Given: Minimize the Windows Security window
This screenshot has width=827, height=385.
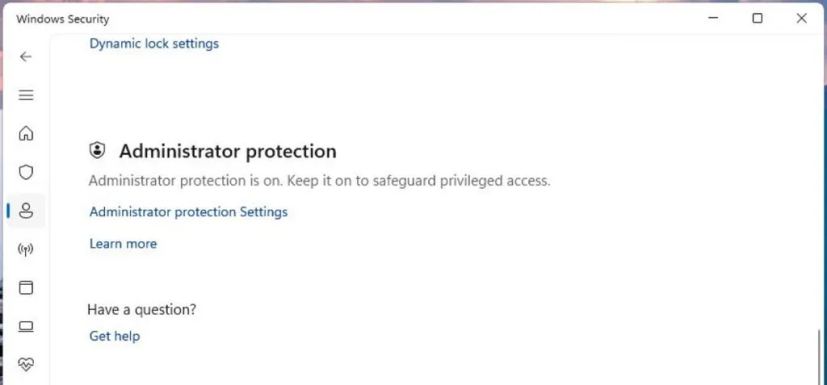Looking at the screenshot, I should [713, 18].
